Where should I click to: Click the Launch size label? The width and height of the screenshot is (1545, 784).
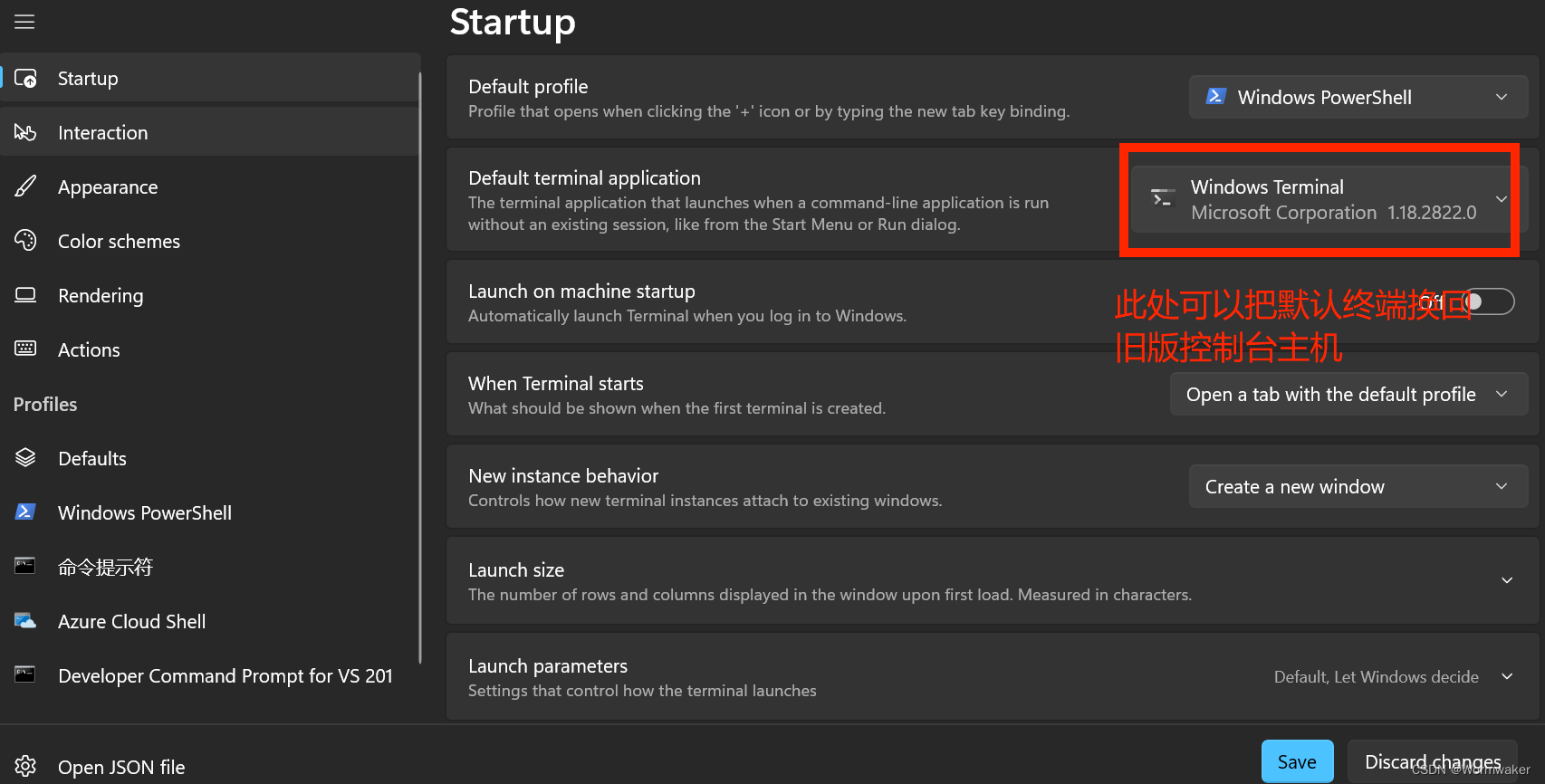coord(516,569)
